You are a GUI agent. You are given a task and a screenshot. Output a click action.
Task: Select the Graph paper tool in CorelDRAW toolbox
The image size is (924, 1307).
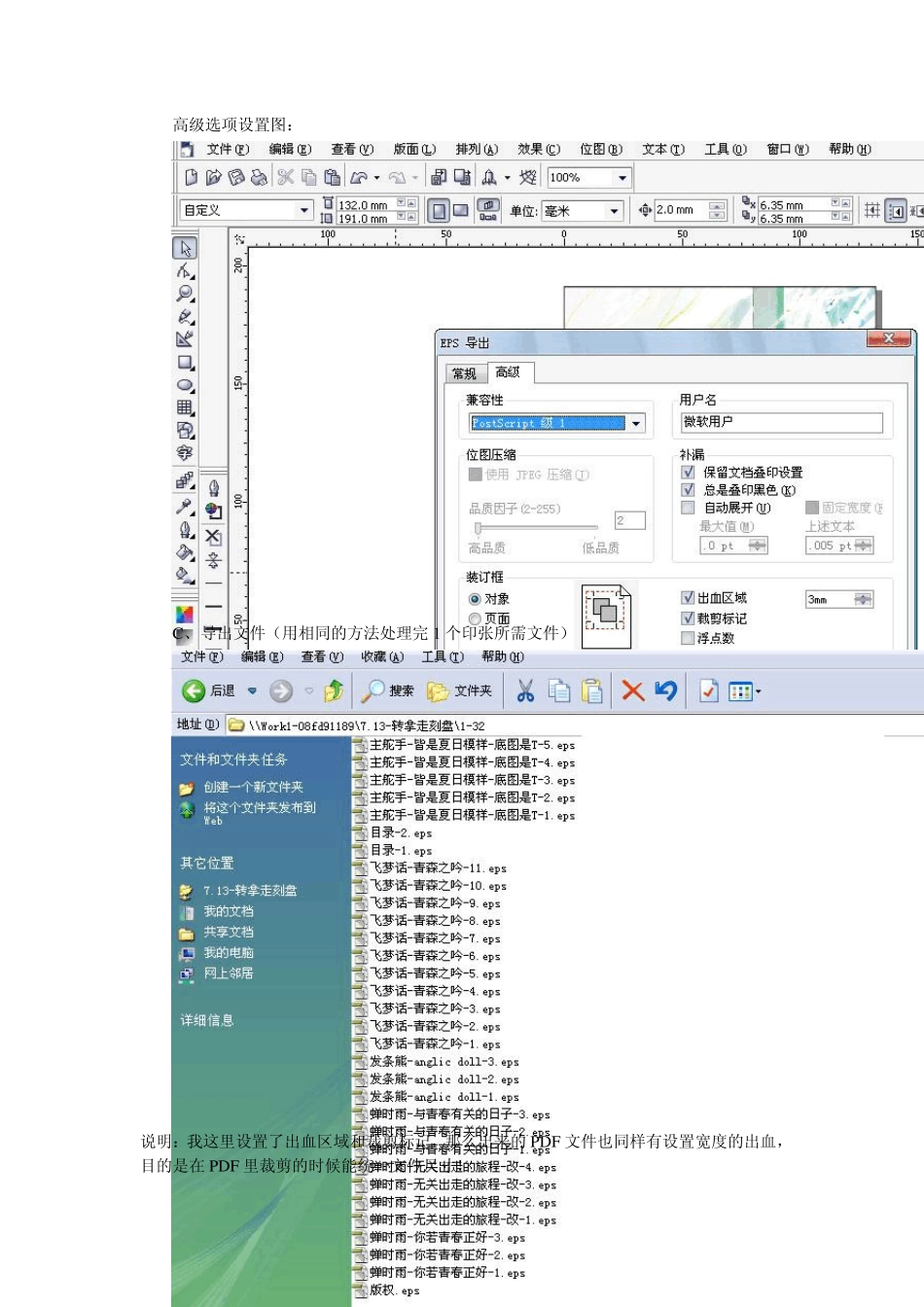point(185,408)
